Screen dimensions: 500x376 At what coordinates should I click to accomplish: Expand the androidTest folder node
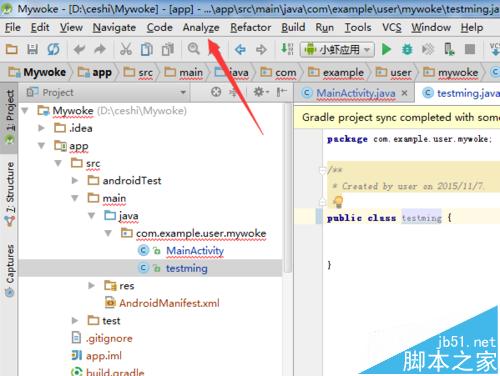coord(75,180)
